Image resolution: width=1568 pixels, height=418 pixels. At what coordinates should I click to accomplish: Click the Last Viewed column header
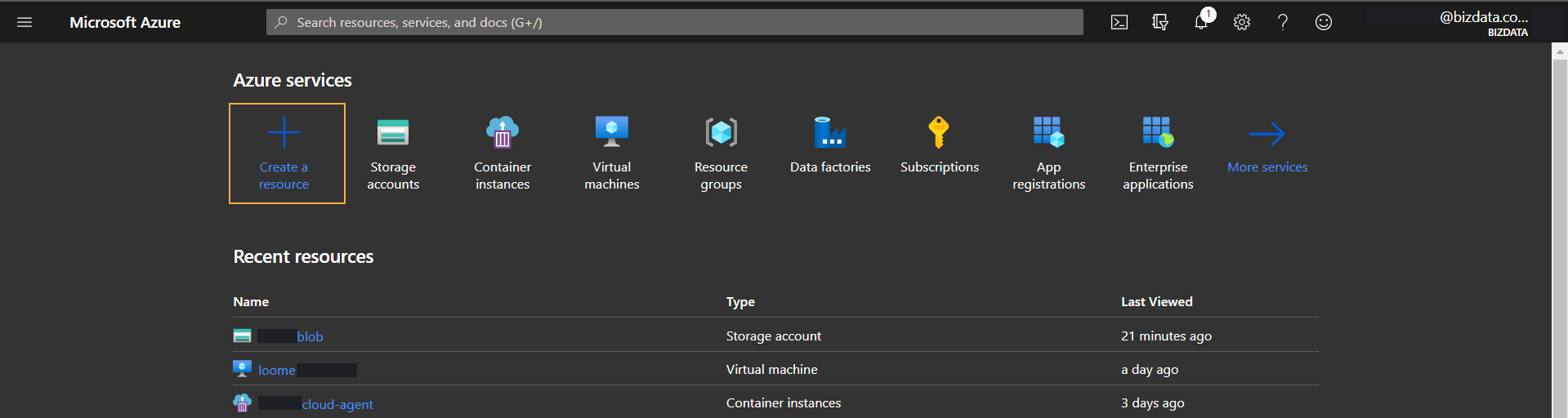(1156, 301)
